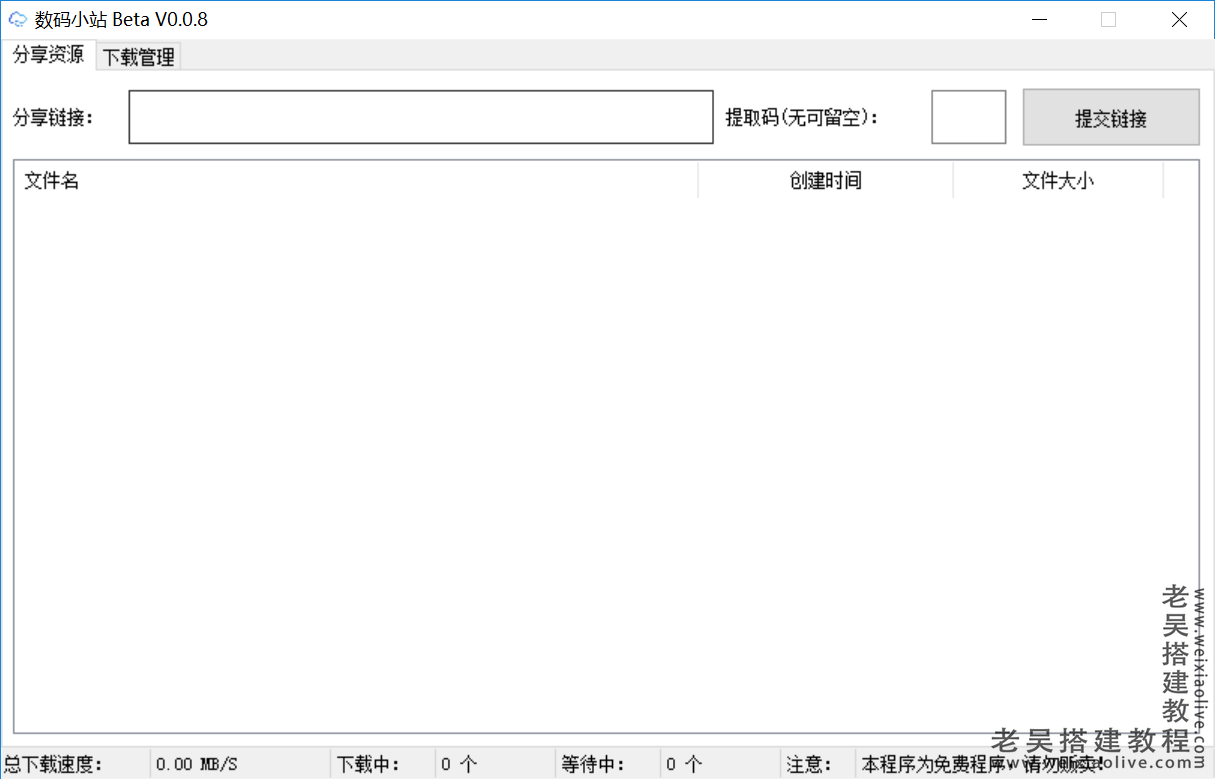Image resolution: width=1215 pixels, height=779 pixels.
Task: Click the 提交链接 button
Action: 1110,116
